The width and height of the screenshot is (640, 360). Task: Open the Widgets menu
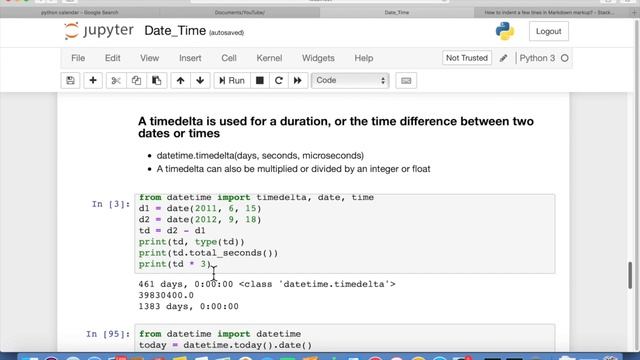pyautogui.click(x=318, y=58)
